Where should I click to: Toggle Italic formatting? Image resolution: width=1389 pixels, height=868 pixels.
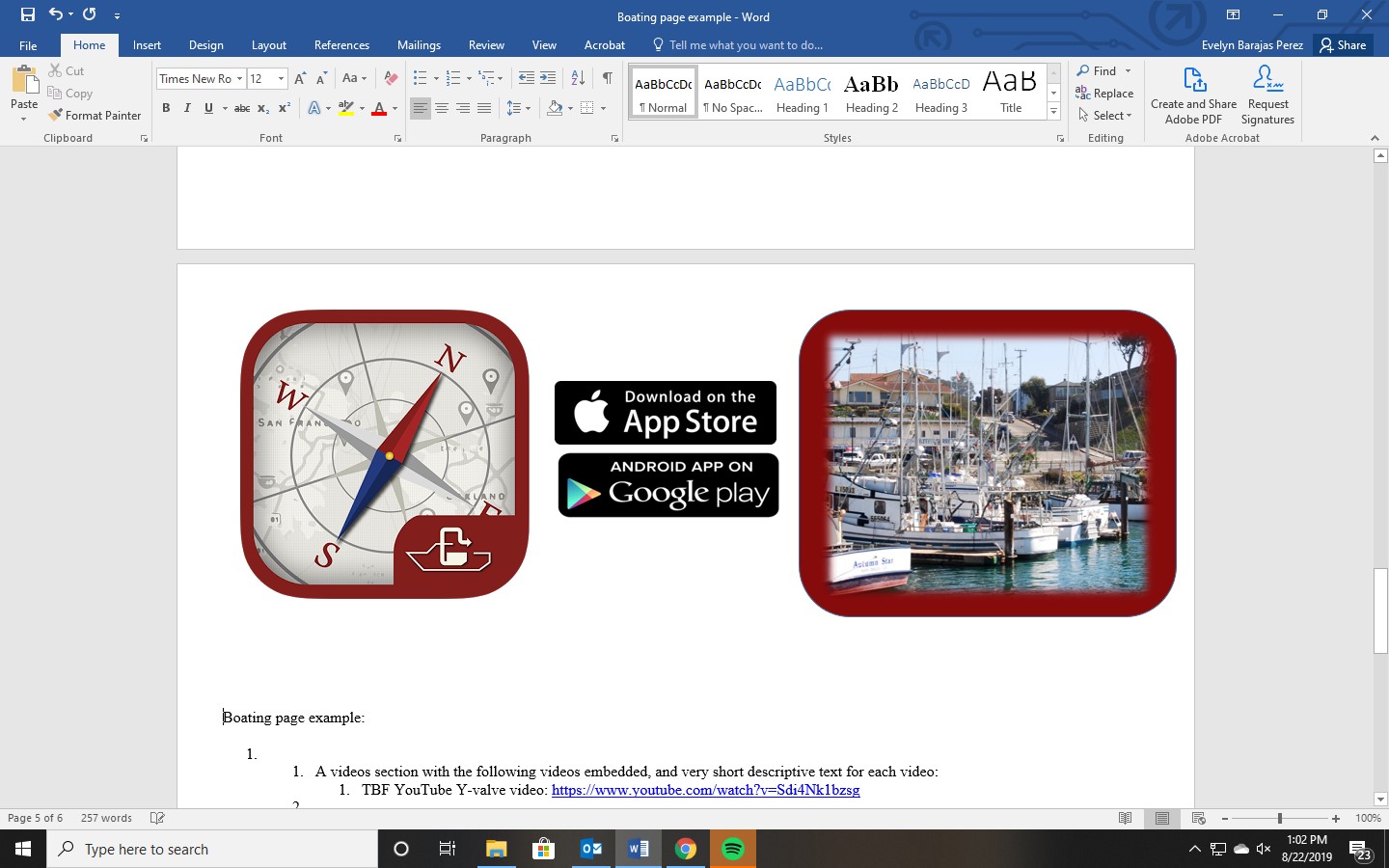(187, 108)
